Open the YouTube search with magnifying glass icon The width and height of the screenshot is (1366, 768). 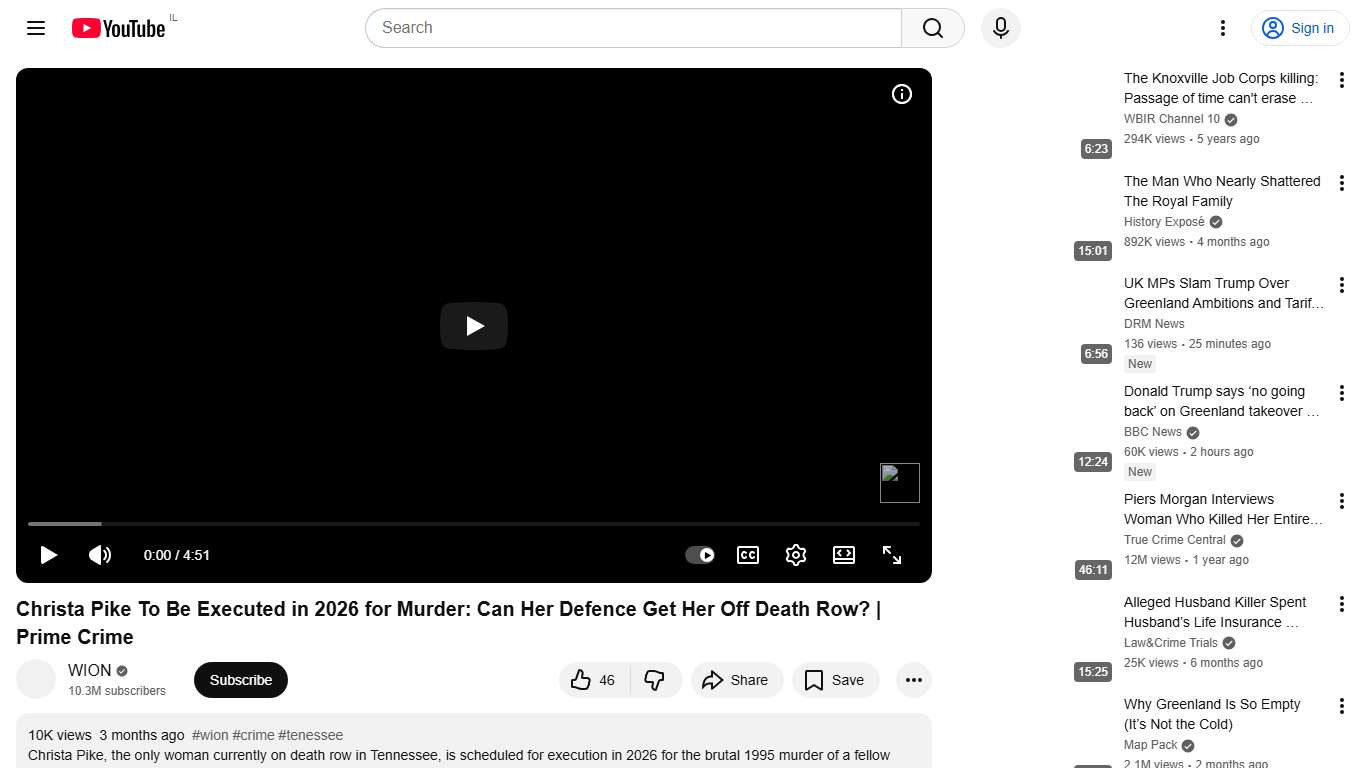(x=930, y=28)
